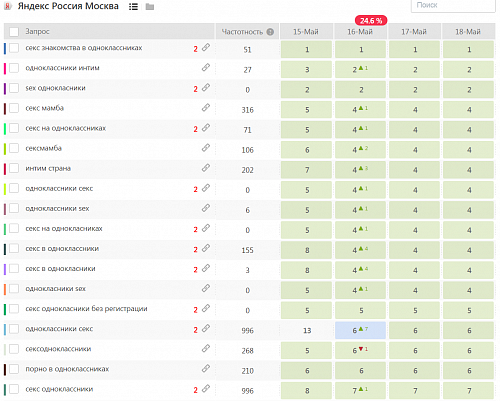Click frequency value 202

click(x=247, y=170)
